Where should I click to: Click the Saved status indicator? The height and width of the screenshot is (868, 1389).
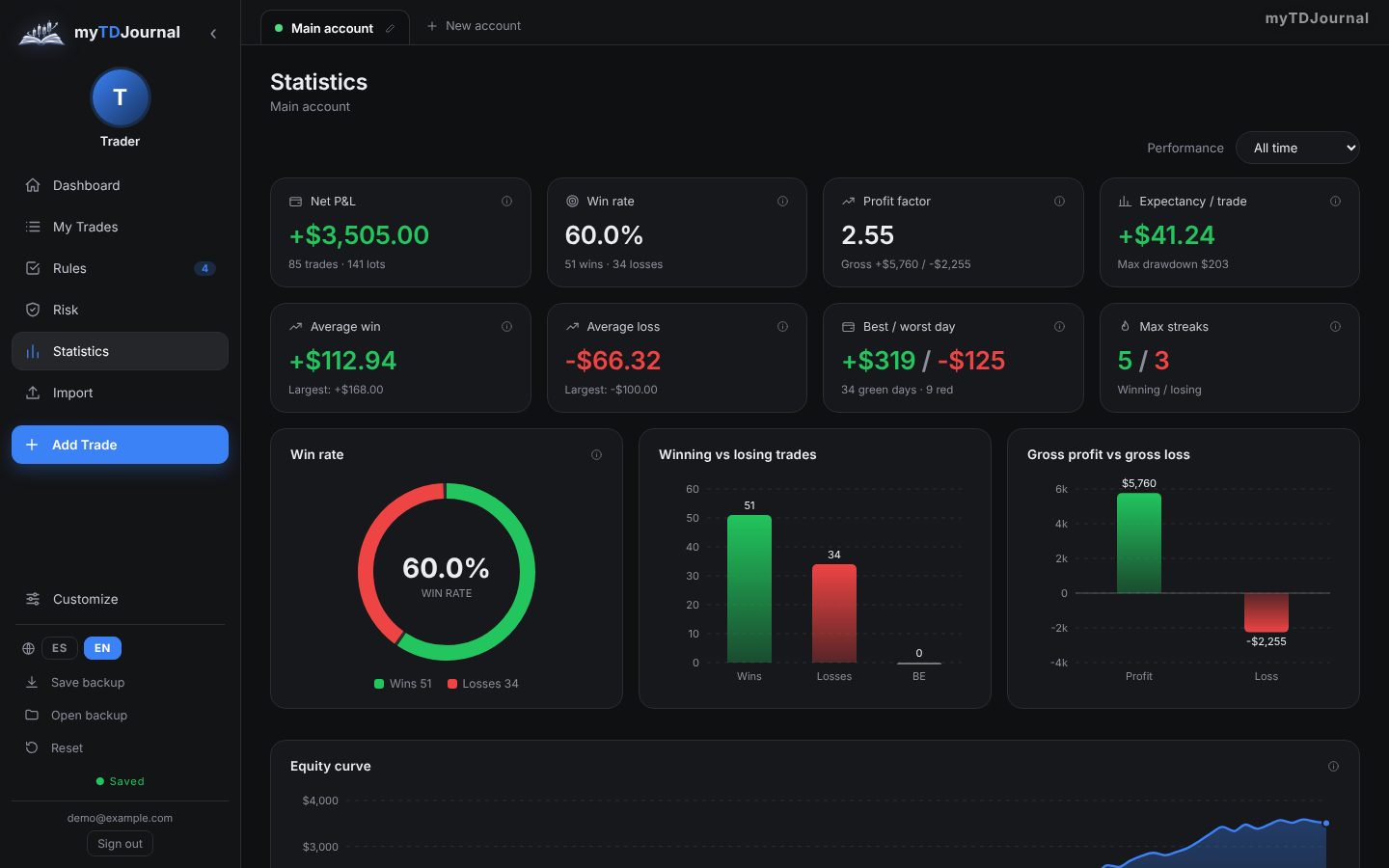pyautogui.click(x=121, y=781)
